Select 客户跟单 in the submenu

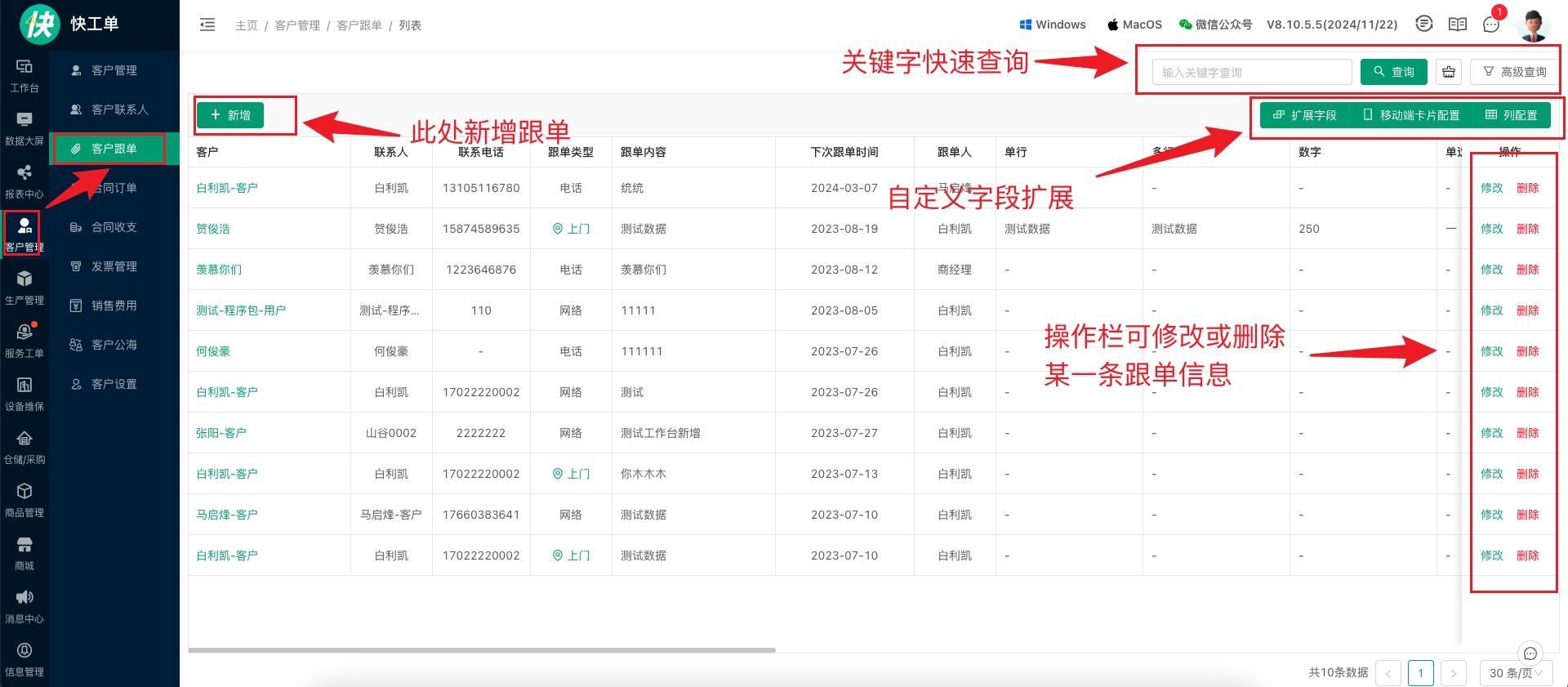pos(114,149)
